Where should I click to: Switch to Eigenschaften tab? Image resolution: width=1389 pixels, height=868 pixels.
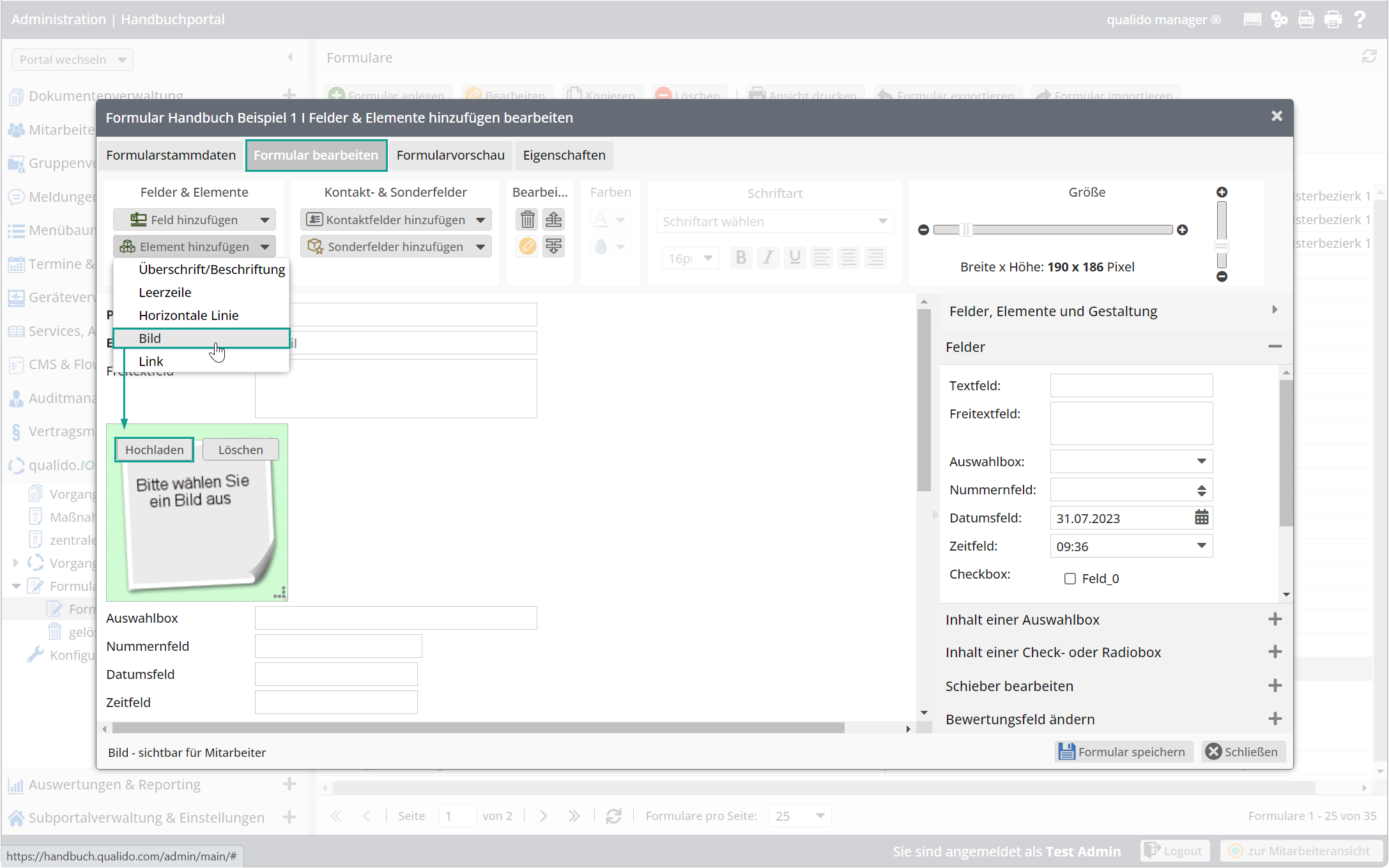coord(564,155)
